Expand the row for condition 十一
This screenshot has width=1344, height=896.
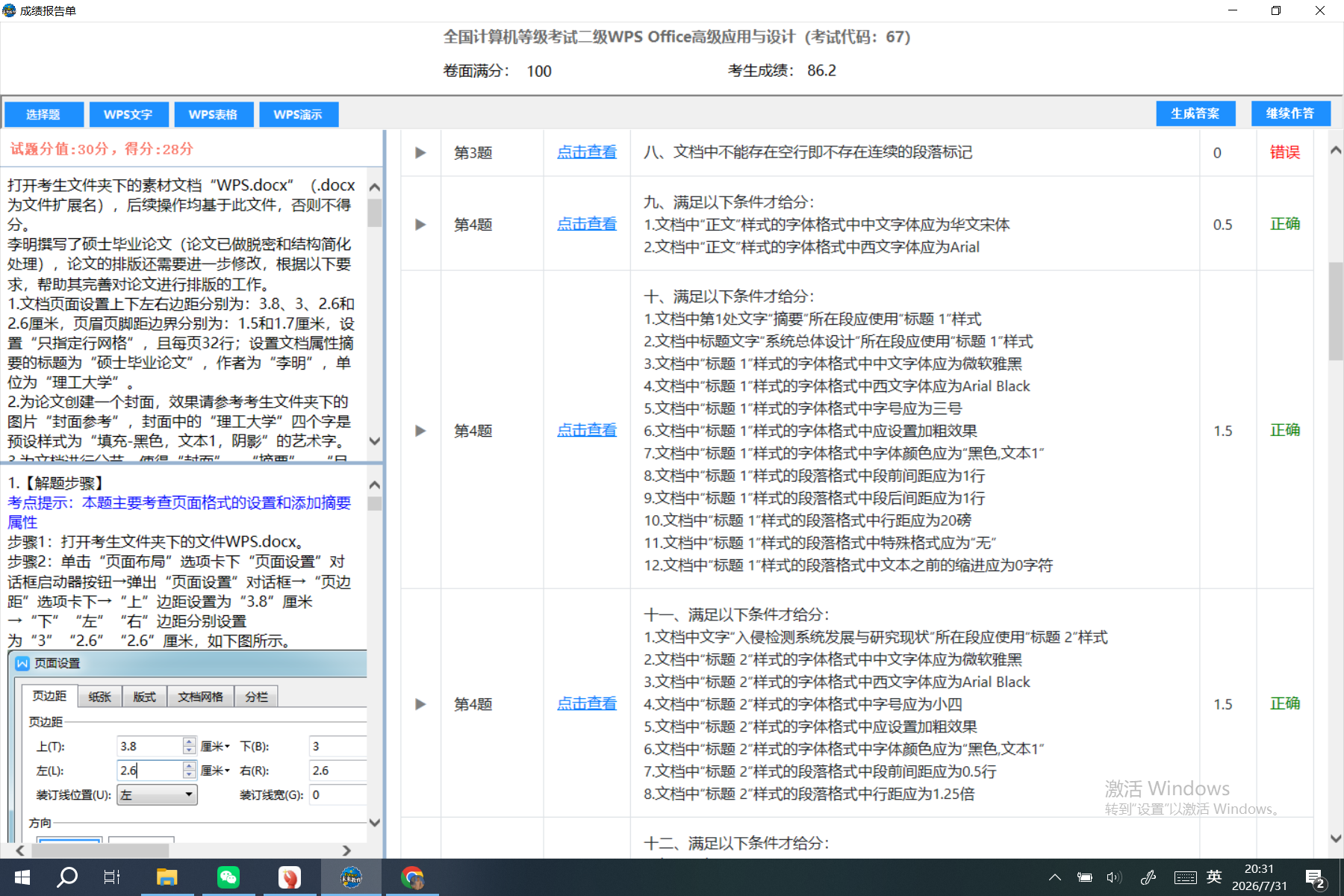420,703
